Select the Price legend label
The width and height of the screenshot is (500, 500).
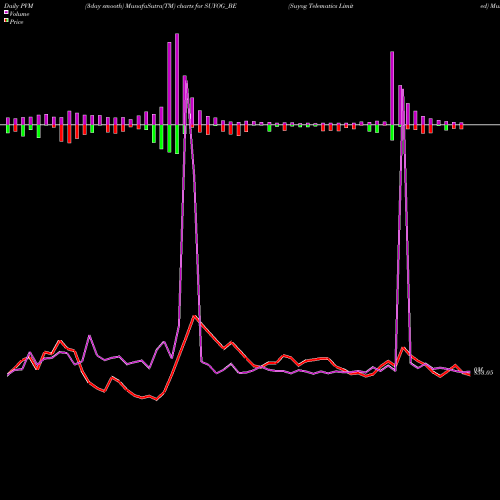(16, 22)
